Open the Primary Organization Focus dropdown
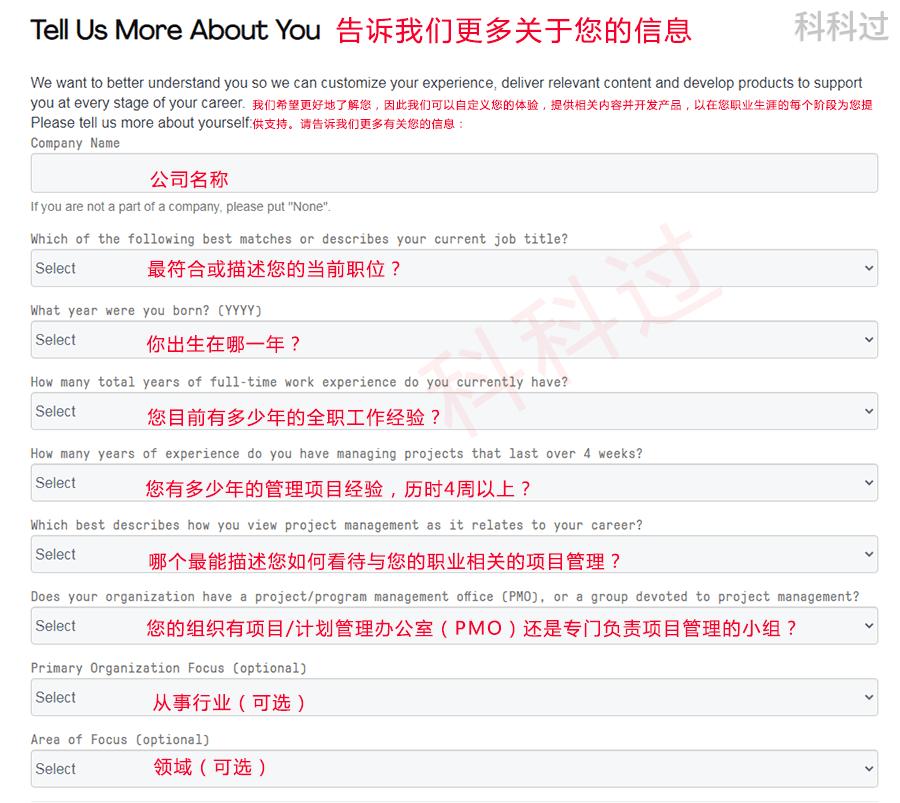 (x=450, y=697)
